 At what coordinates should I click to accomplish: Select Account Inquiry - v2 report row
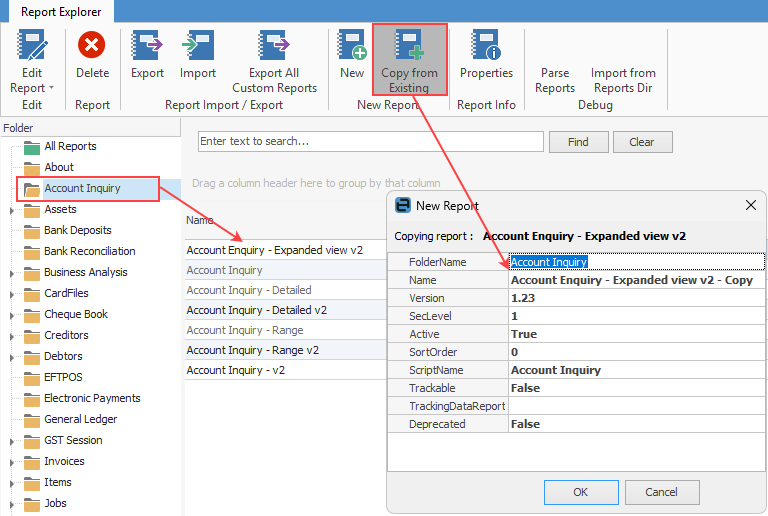coord(286,371)
